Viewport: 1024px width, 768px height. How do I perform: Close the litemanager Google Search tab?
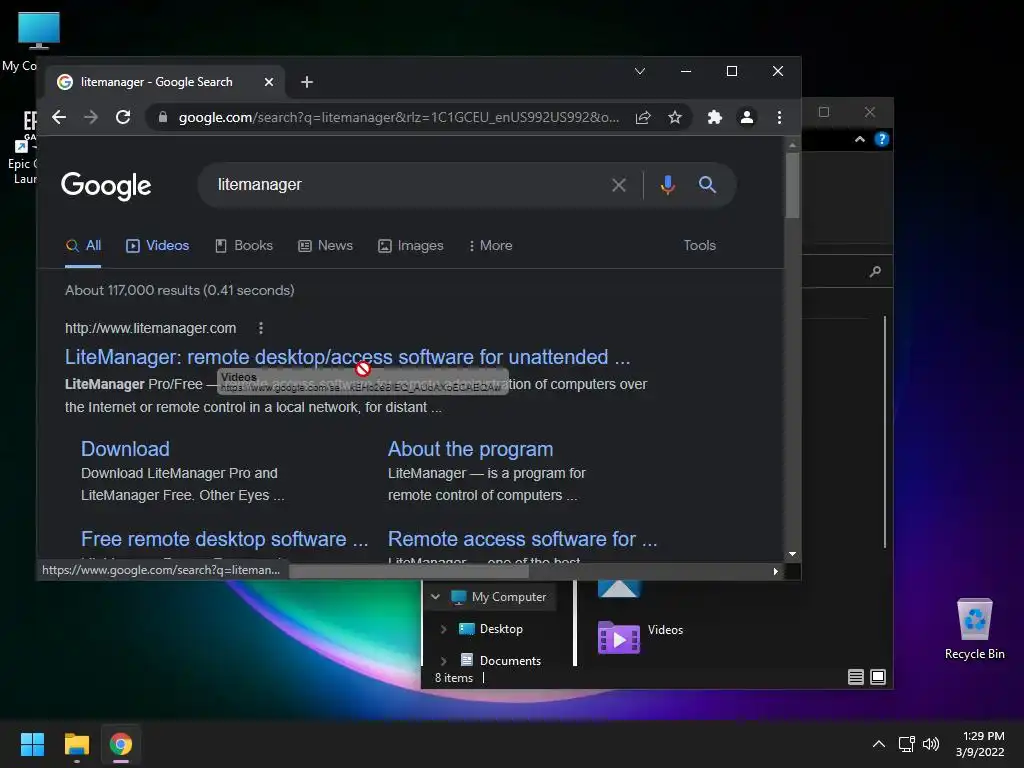(x=268, y=82)
